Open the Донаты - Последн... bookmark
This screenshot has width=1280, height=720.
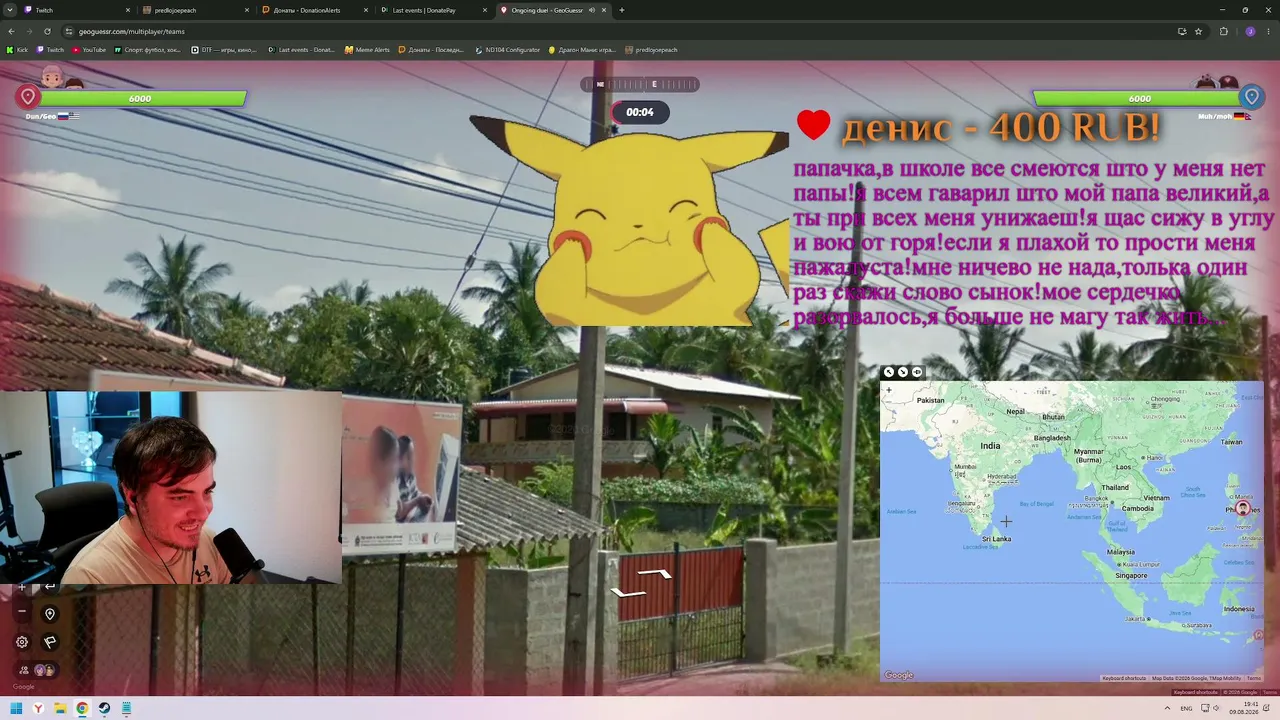tap(432, 50)
